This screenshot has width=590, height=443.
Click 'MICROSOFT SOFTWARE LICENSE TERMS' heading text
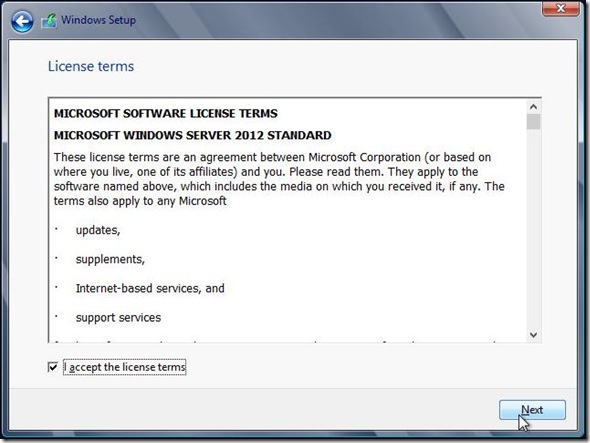coord(166,113)
